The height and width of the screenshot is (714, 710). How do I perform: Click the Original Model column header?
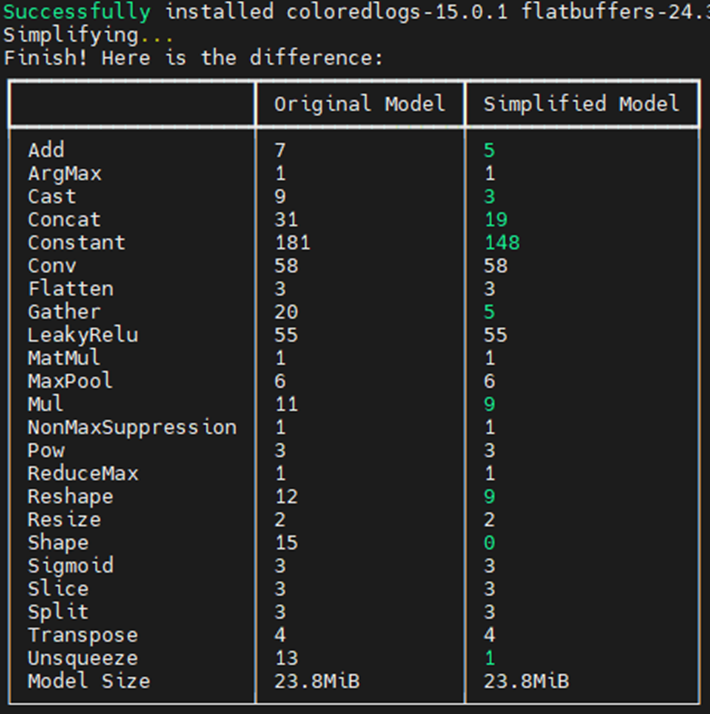click(359, 104)
